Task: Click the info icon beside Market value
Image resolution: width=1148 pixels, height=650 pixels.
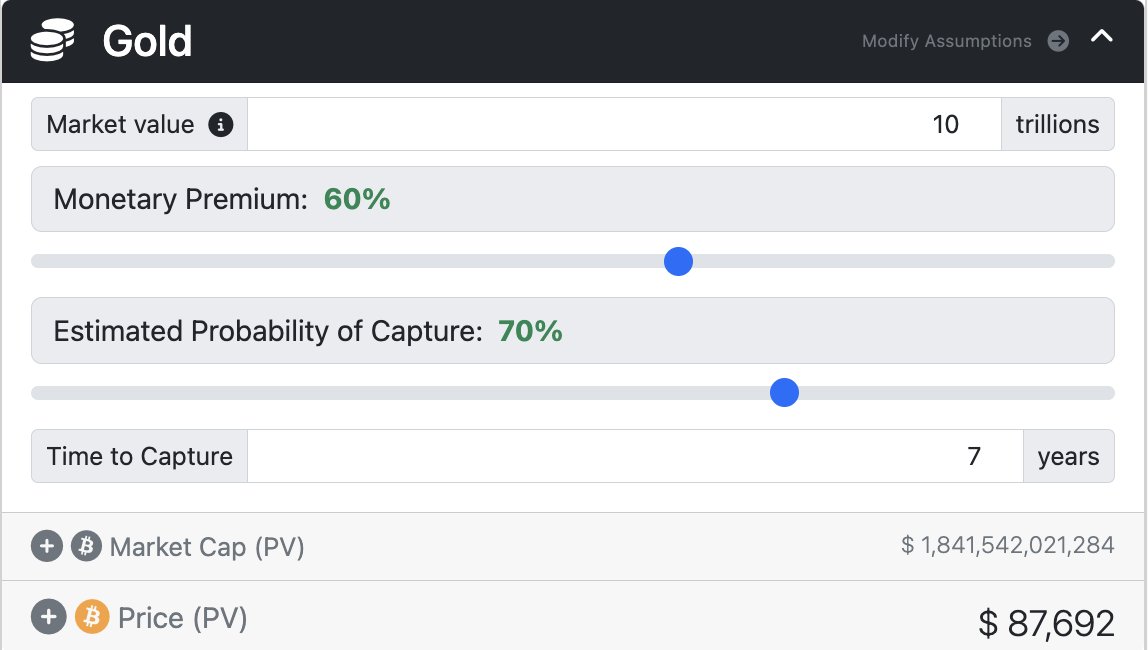Action: pos(220,125)
